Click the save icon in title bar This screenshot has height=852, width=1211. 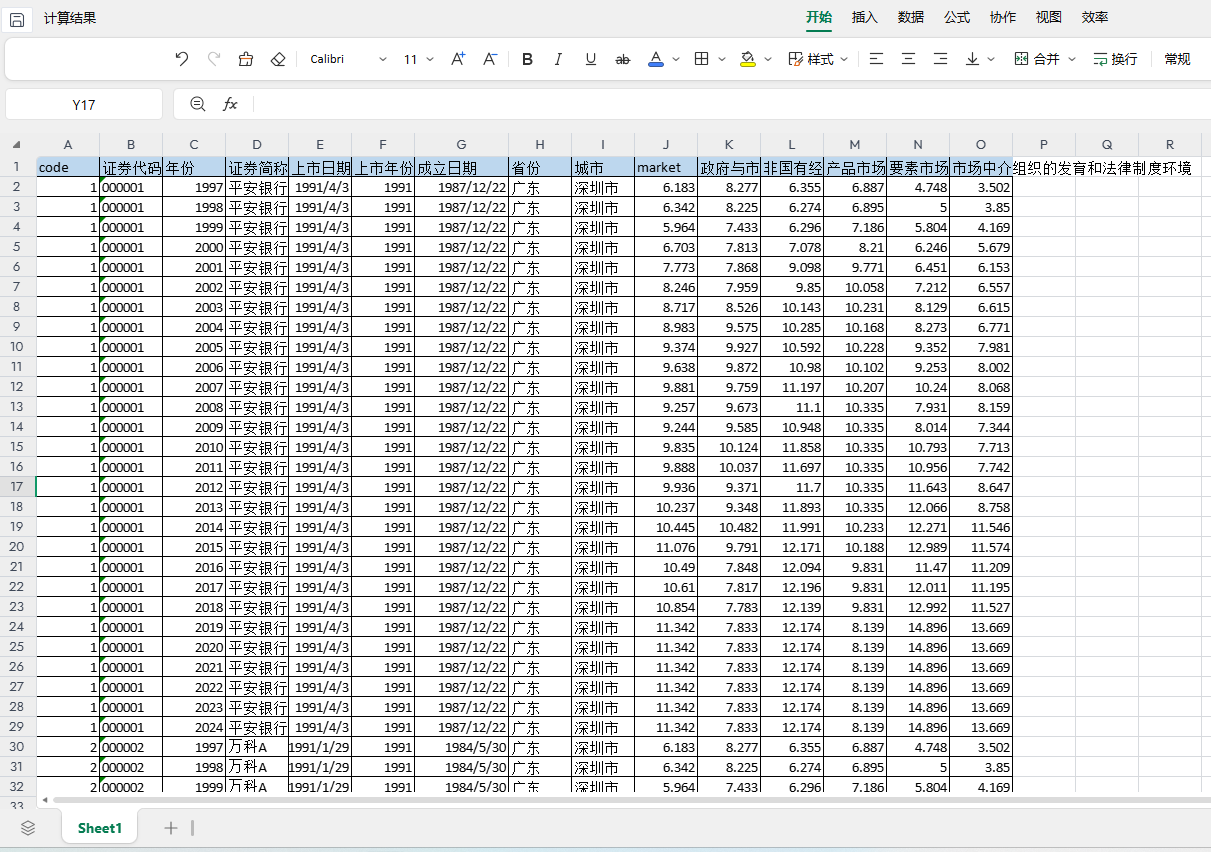[17, 19]
